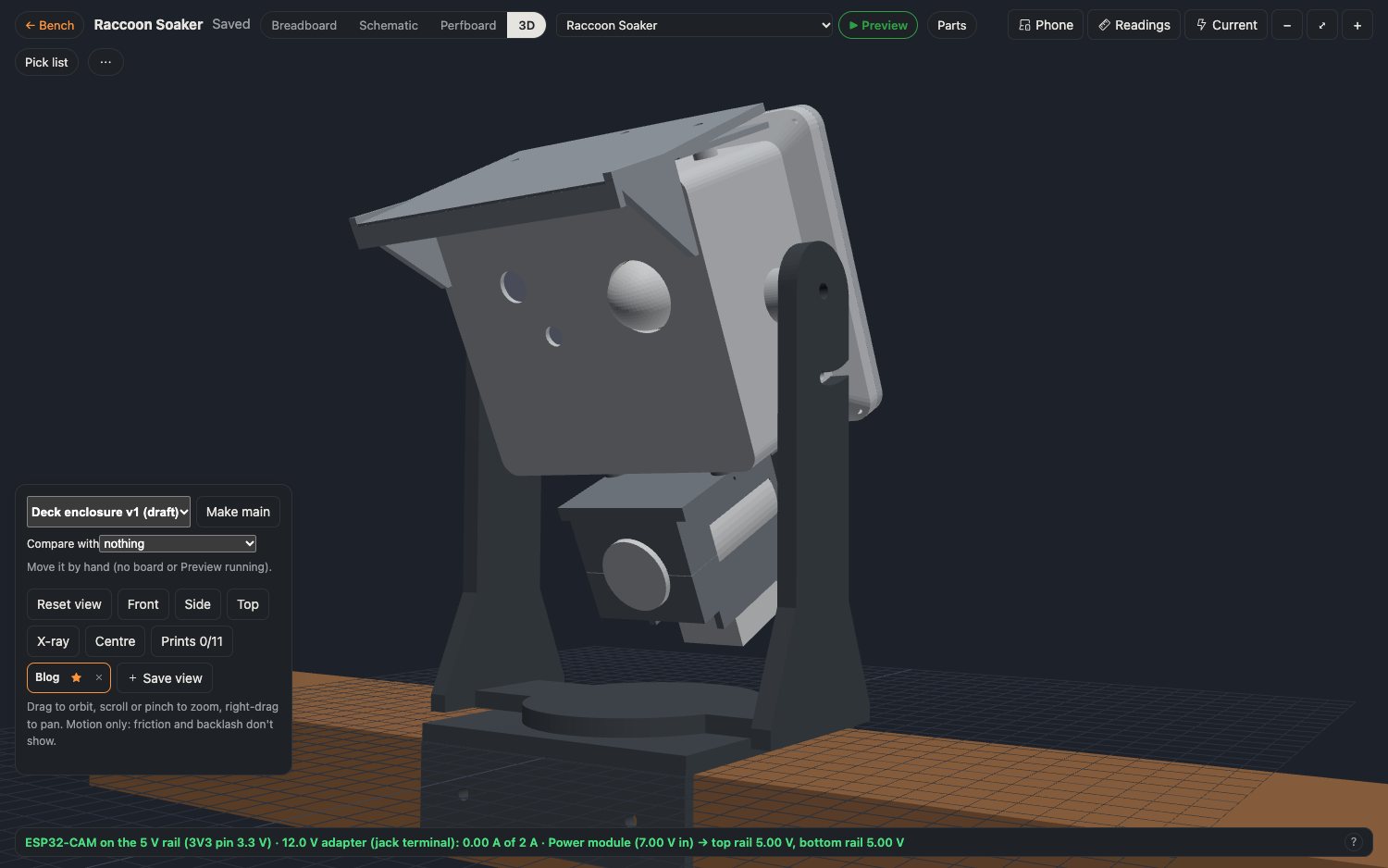Screen dimensions: 1388x868
Task: Select the 3D view tab
Action: pos(527,25)
